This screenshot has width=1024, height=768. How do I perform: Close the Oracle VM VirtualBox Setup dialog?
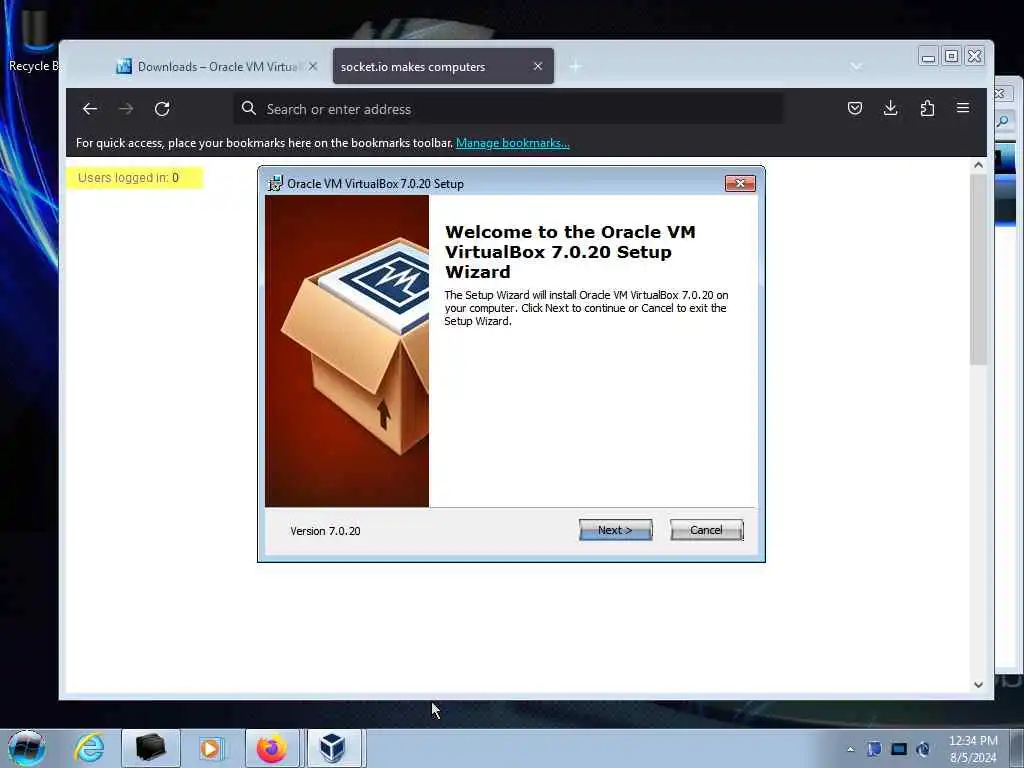click(740, 184)
